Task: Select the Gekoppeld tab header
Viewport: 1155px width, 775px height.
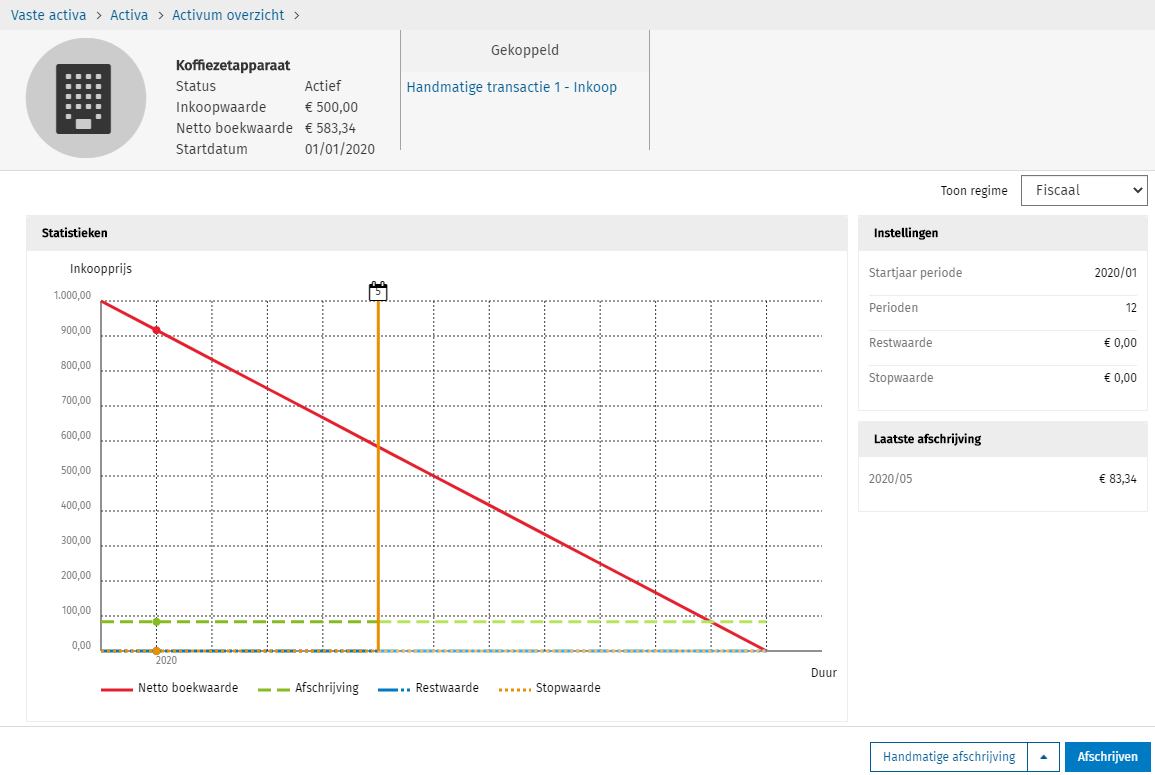Action: point(524,50)
